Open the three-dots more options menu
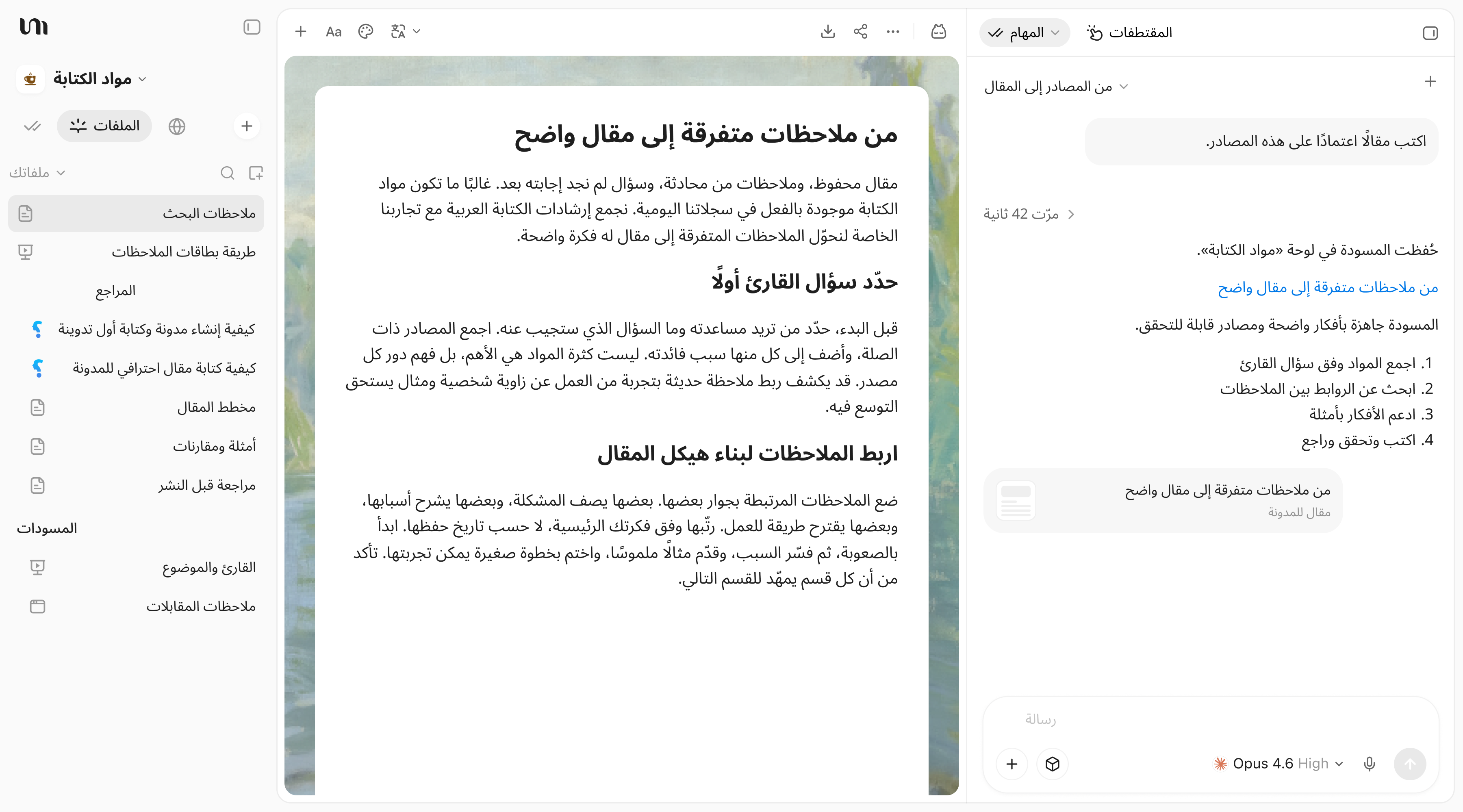The width and height of the screenshot is (1463, 812). [893, 32]
